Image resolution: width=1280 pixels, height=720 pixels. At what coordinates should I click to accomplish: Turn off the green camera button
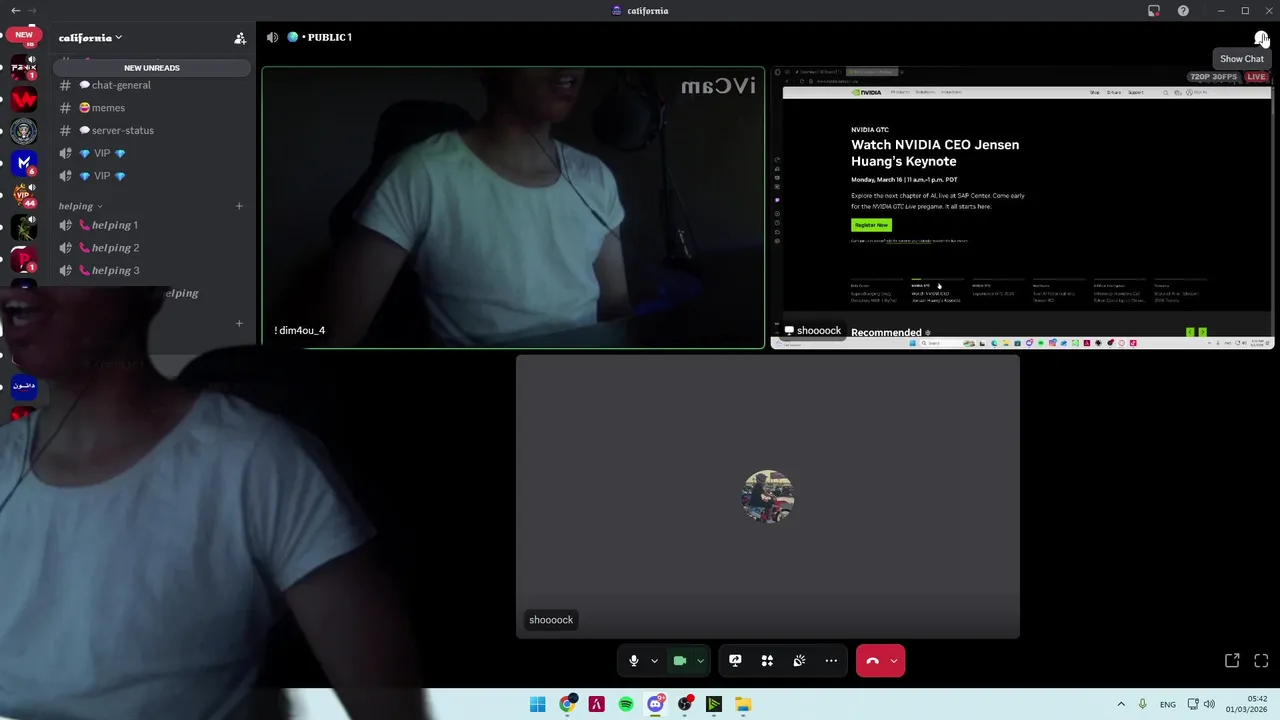pos(680,661)
